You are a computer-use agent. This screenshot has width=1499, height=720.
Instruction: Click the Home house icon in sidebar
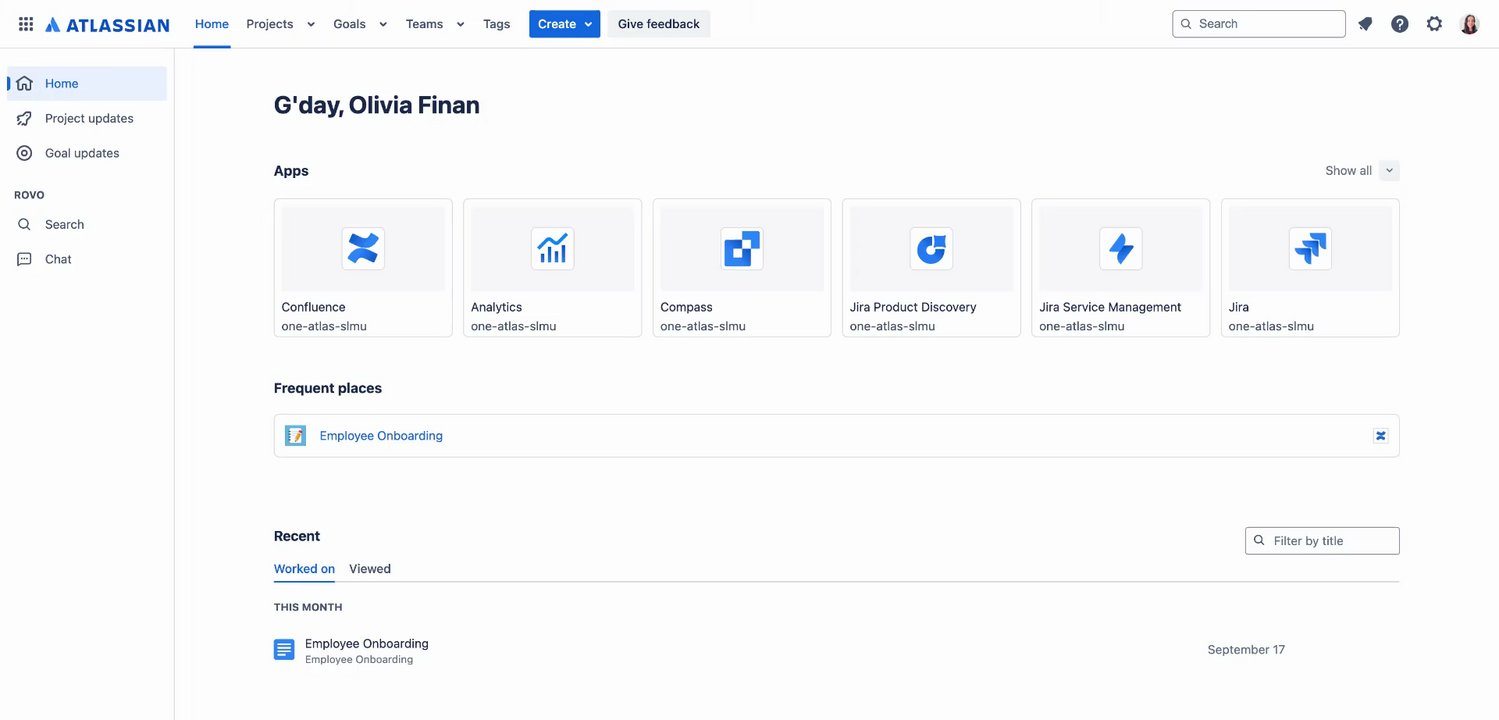24,84
